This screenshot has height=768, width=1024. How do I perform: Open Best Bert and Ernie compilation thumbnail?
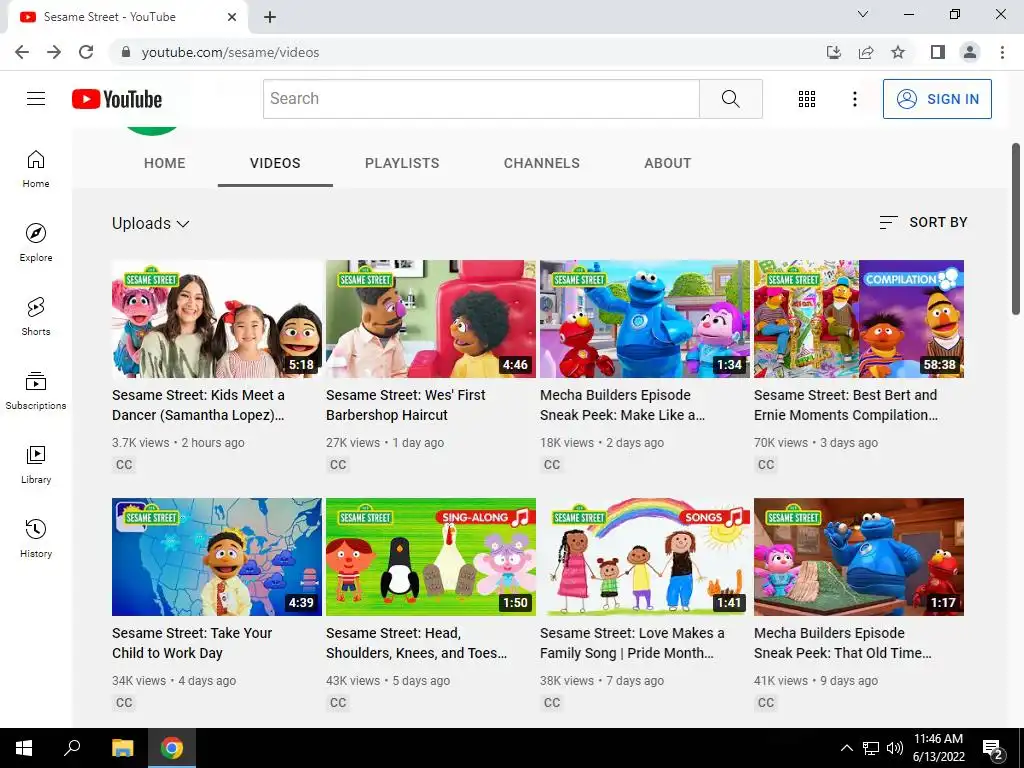coord(859,319)
